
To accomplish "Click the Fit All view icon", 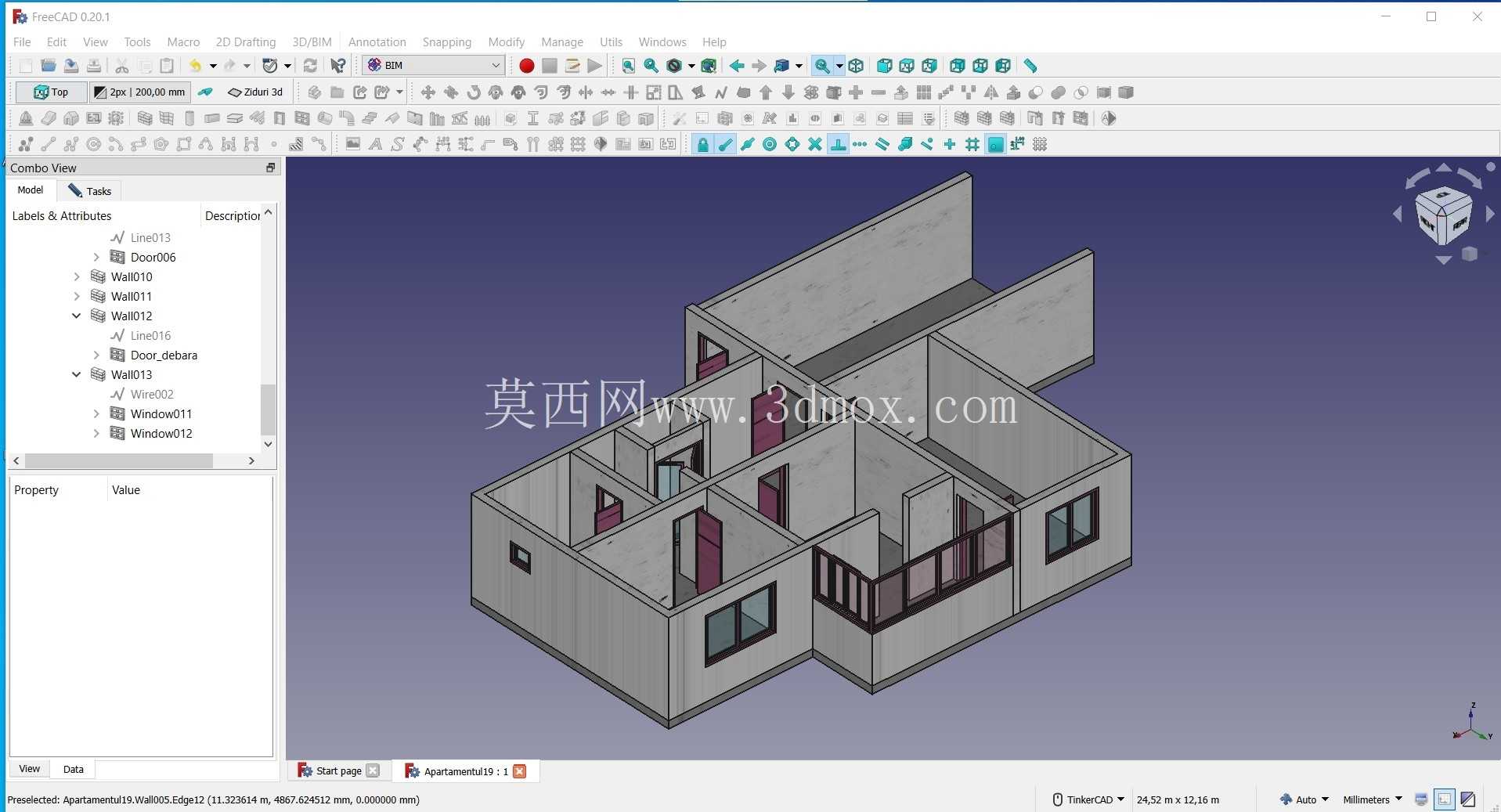I will (x=629, y=66).
